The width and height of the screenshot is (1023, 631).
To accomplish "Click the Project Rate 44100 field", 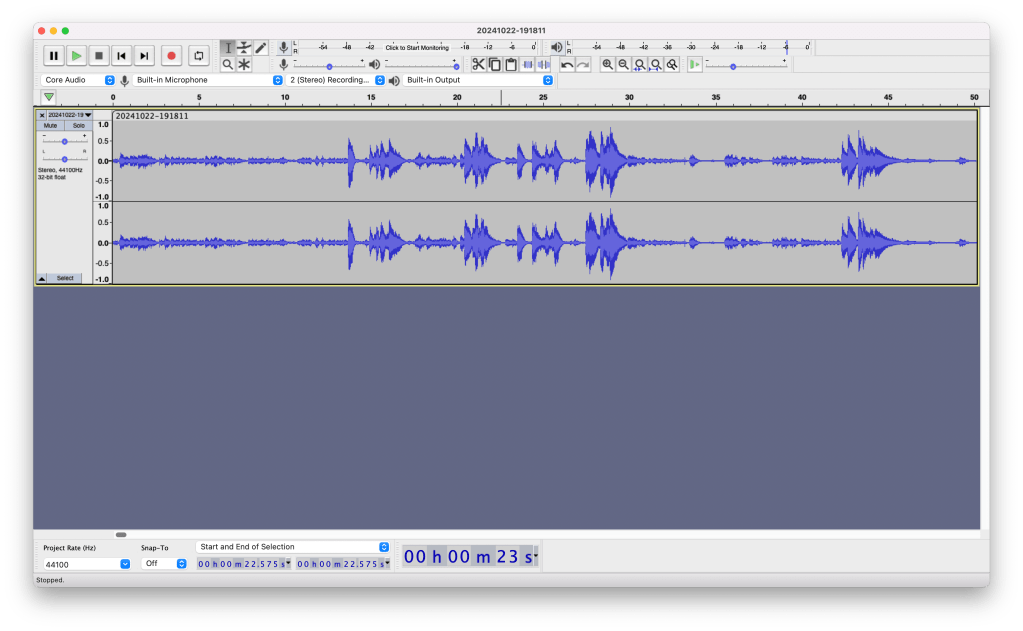I will [x=85, y=563].
